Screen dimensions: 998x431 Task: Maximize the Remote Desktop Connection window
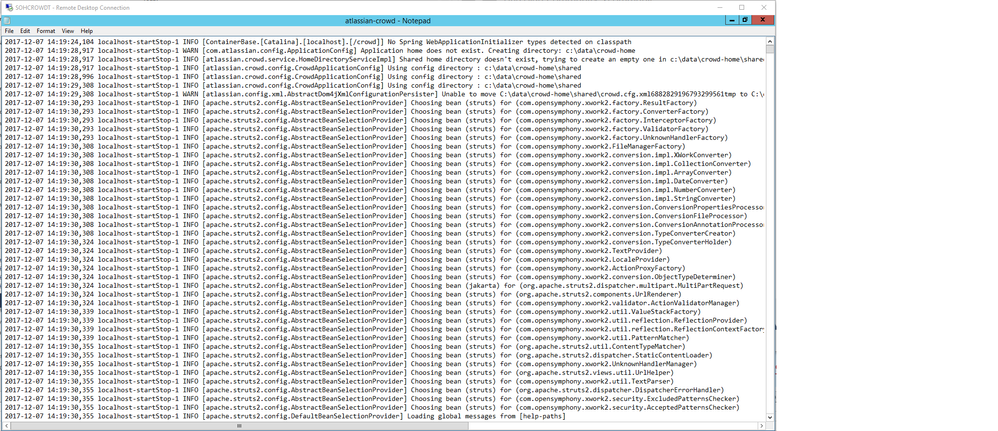[741, 7]
